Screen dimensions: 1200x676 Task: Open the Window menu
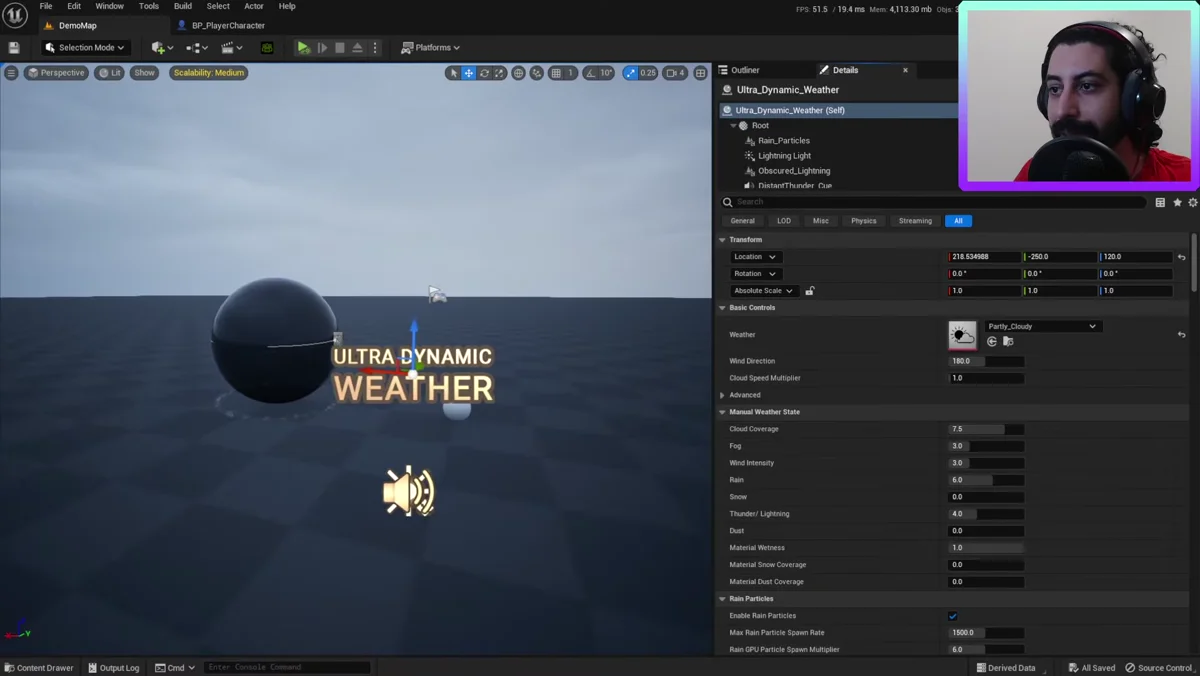point(110,6)
